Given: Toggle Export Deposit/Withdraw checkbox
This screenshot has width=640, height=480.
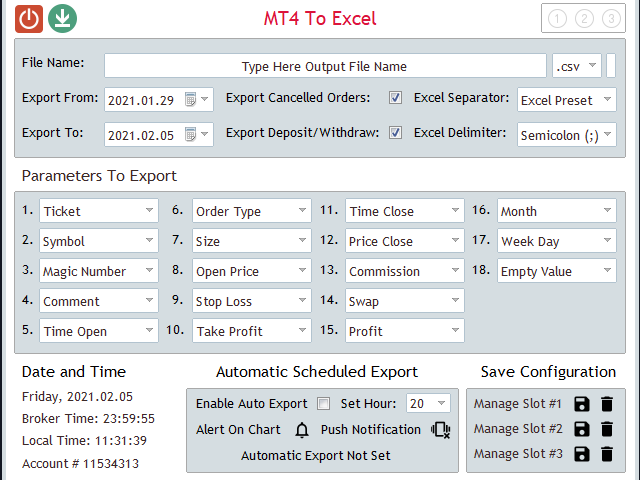Looking at the screenshot, I should pos(395,133).
